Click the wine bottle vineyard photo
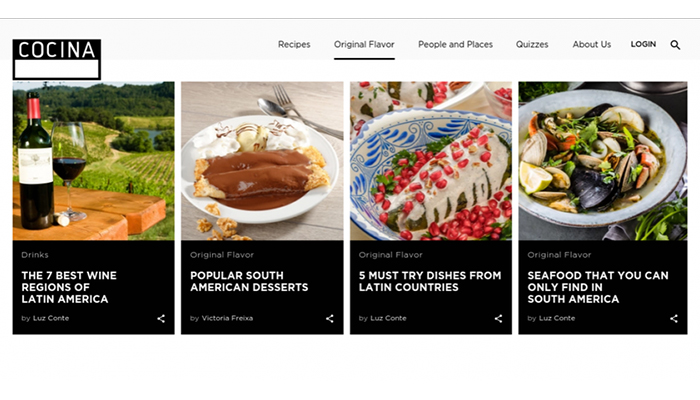Screen dimensions: 700x400 [x=93, y=160]
